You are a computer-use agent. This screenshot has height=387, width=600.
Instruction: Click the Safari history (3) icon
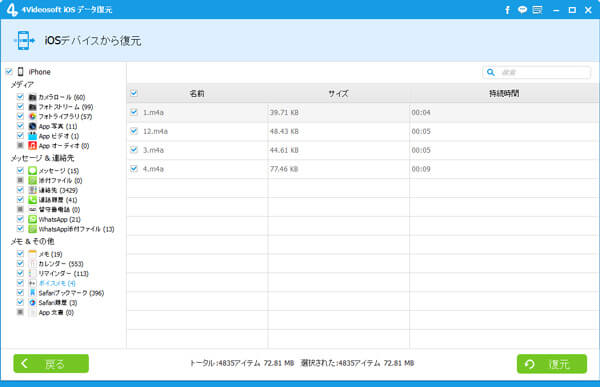point(33,302)
